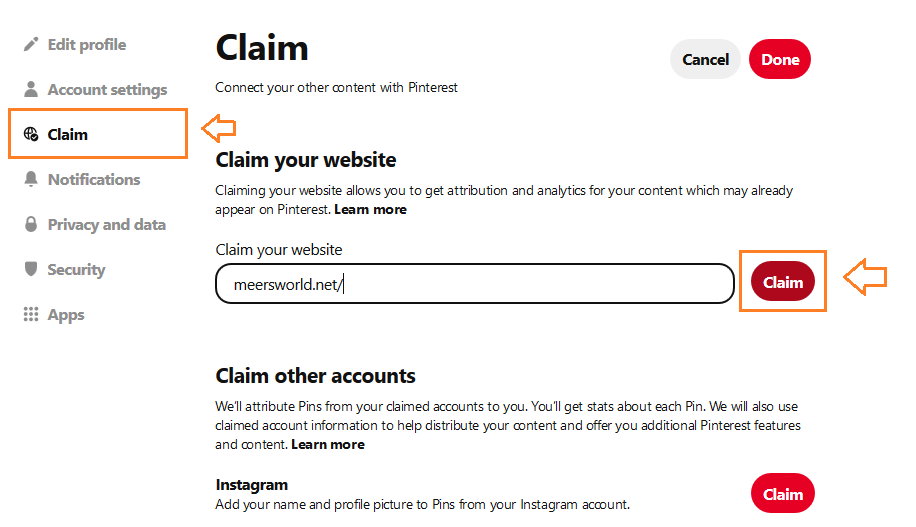Open the Edit profile settings page
Screen dimensions: 916x527
click(x=86, y=45)
